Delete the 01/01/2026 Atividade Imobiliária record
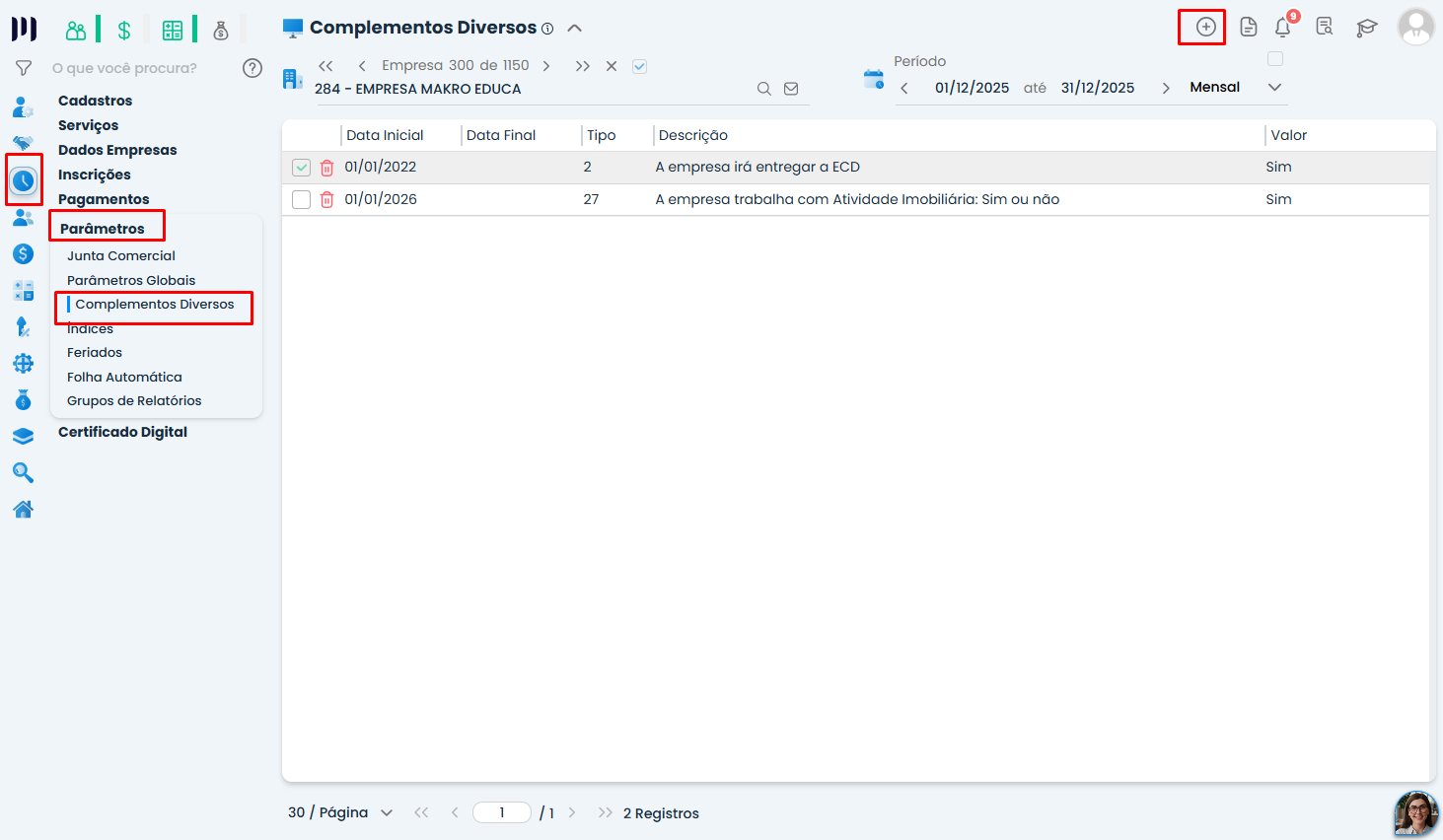 pyautogui.click(x=326, y=200)
